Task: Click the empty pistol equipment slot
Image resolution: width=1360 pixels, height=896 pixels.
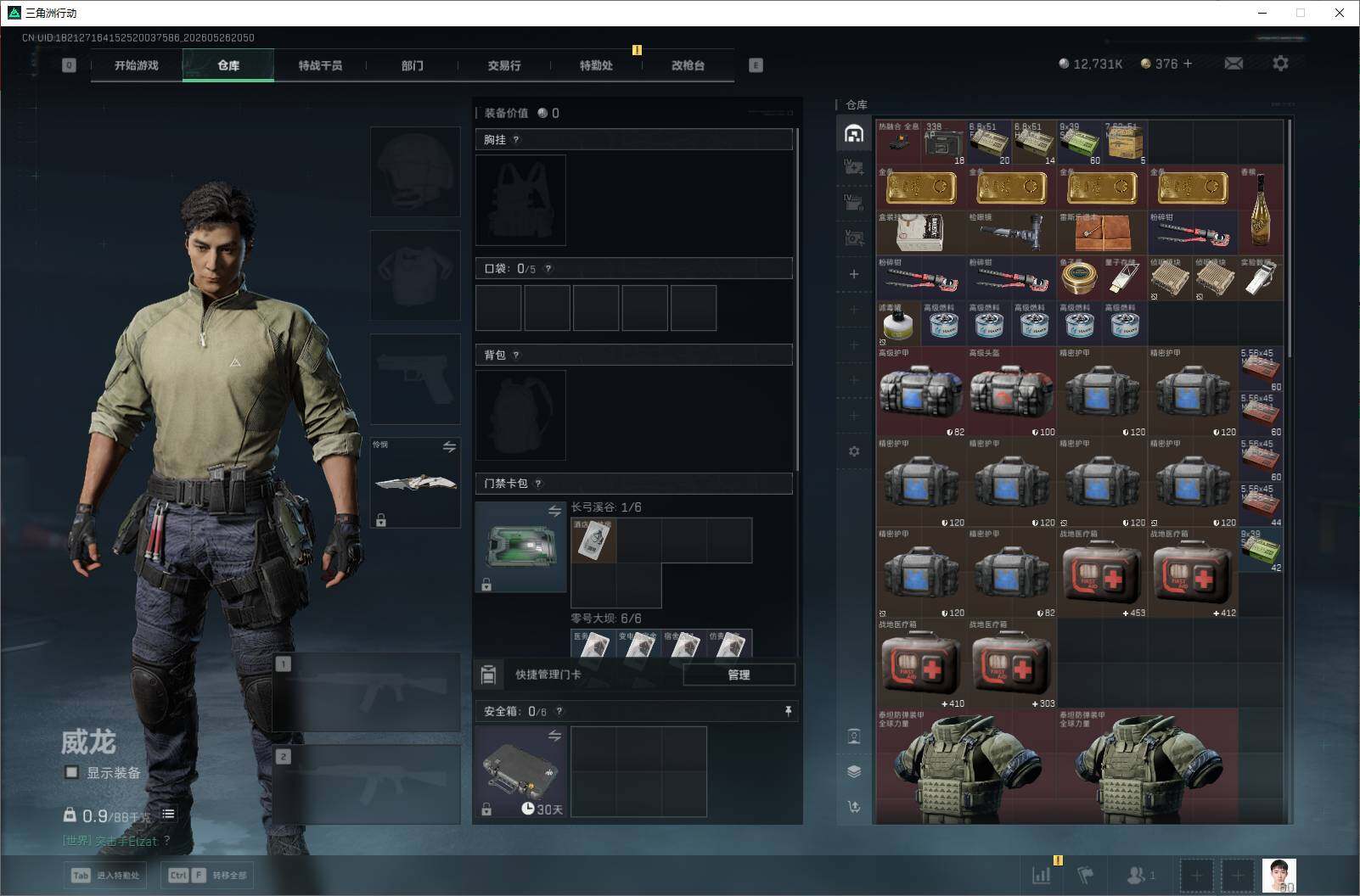Action: (x=415, y=378)
